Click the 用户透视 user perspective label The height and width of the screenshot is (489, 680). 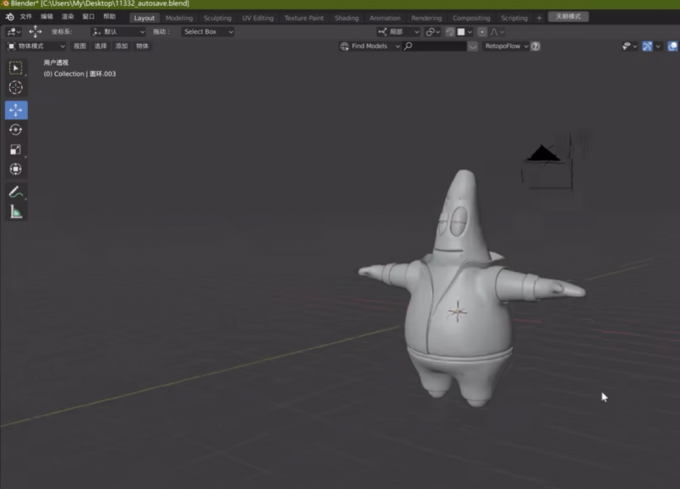pos(56,62)
